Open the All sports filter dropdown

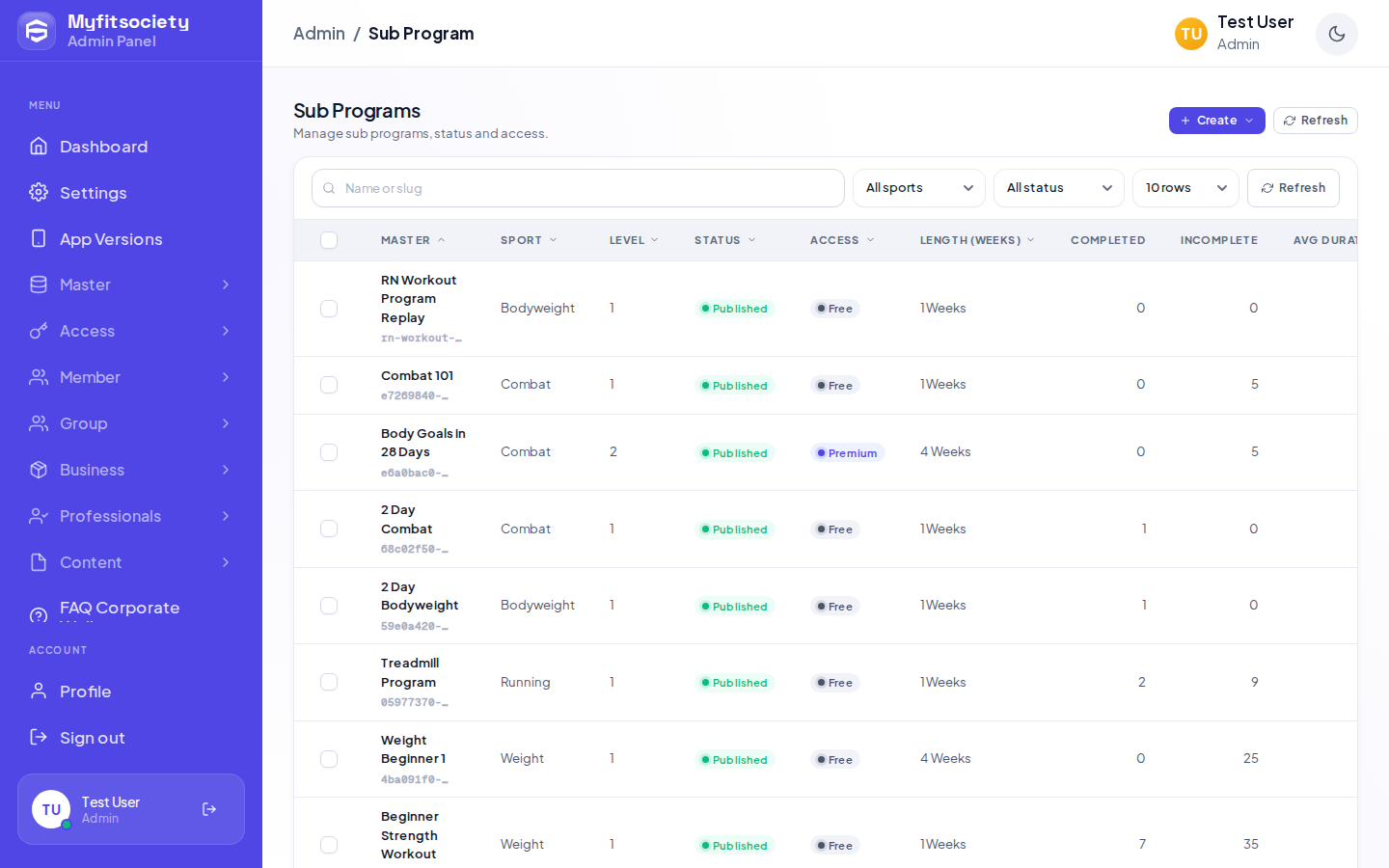[x=919, y=188]
